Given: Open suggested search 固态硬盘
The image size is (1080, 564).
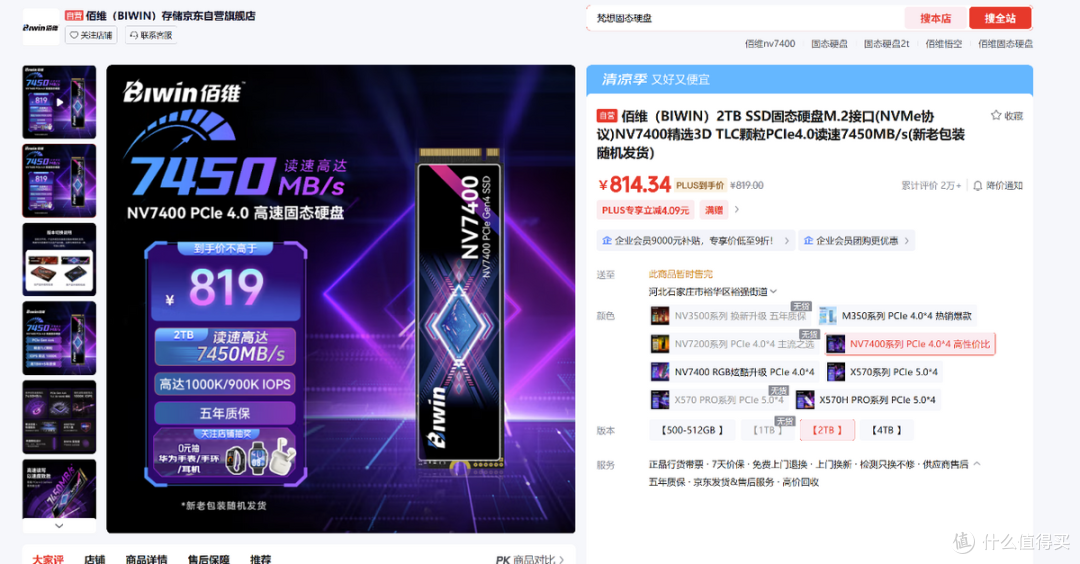Looking at the screenshot, I should tap(829, 43).
